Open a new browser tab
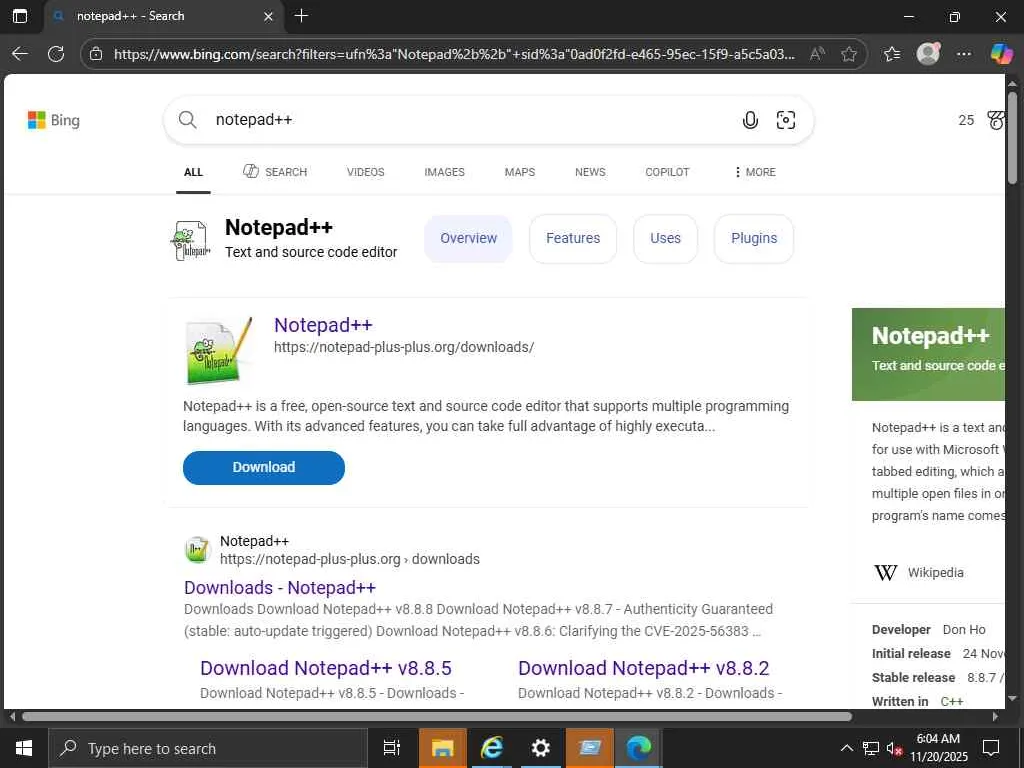1024x768 pixels. coord(301,16)
